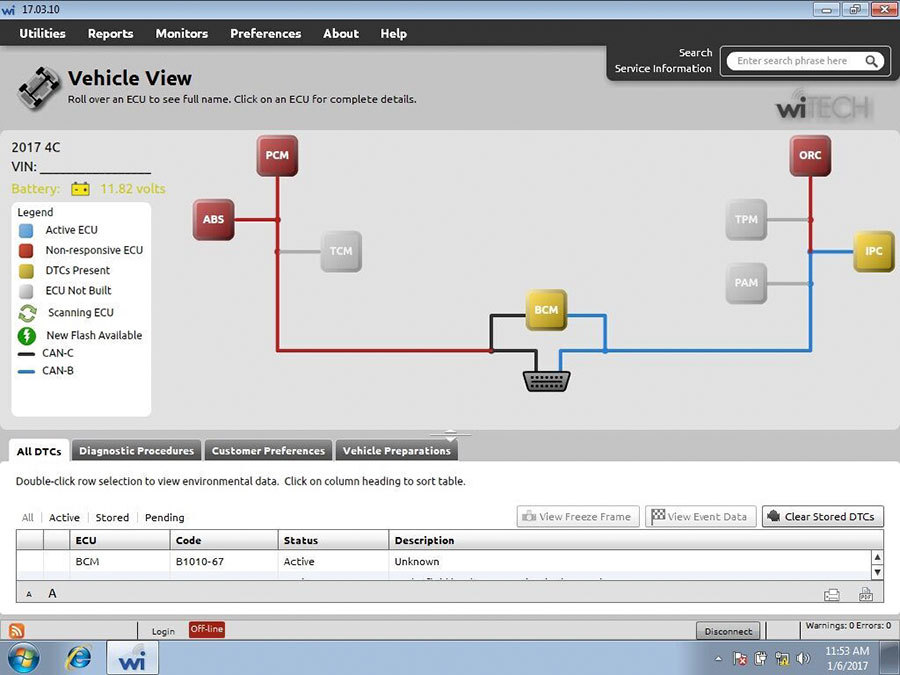Screen dimensions: 900x675
Task: Click the OBD diagnostic connector icon
Action: 546,381
